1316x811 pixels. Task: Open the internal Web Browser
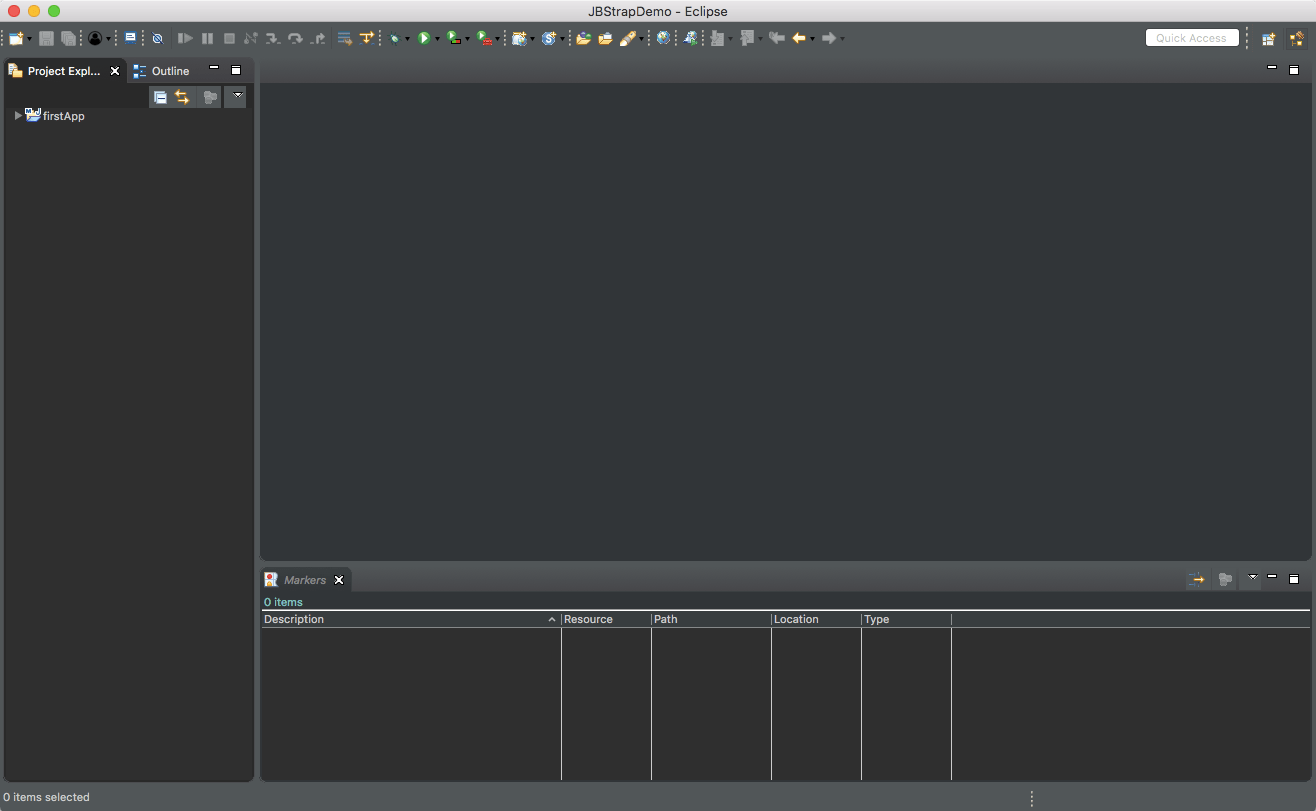point(663,38)
